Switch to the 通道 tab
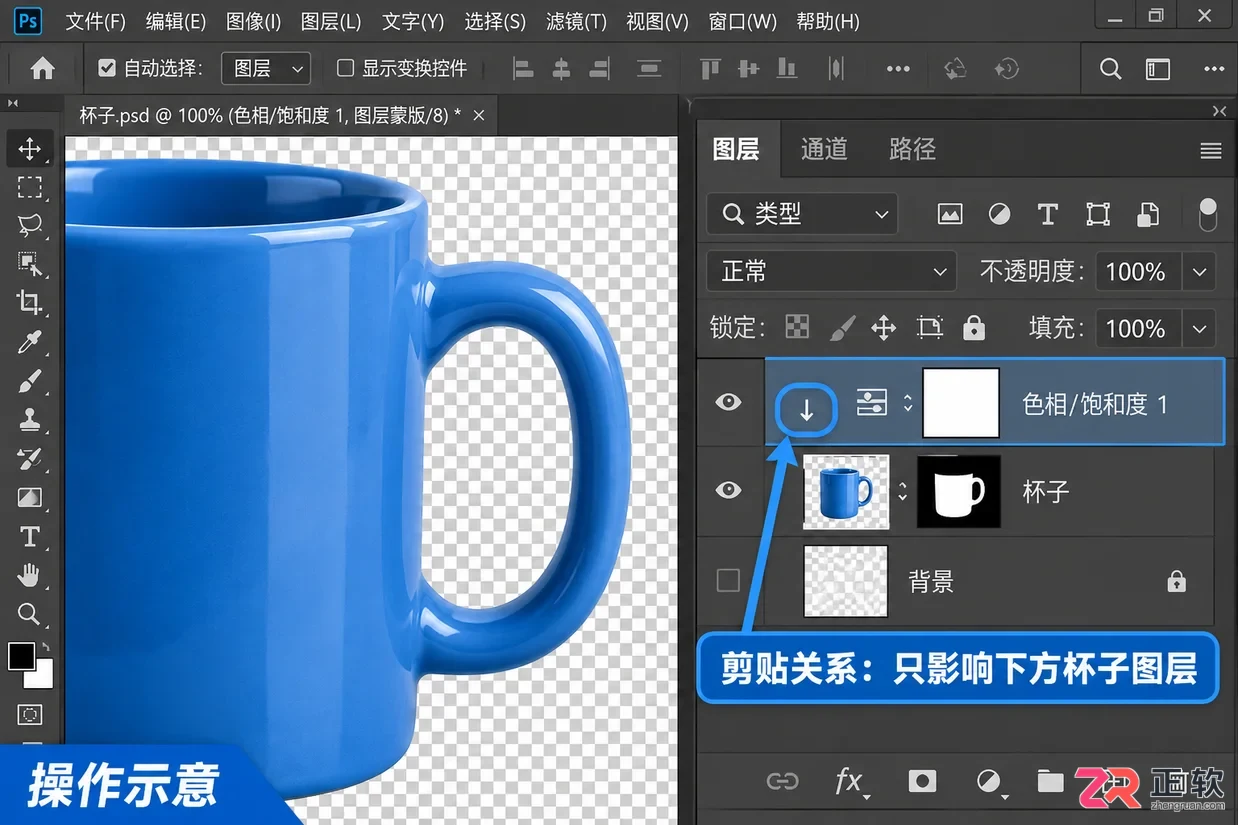Image resolution: width=1238 pixels, height=825 pixels. [x=824, y=149]
